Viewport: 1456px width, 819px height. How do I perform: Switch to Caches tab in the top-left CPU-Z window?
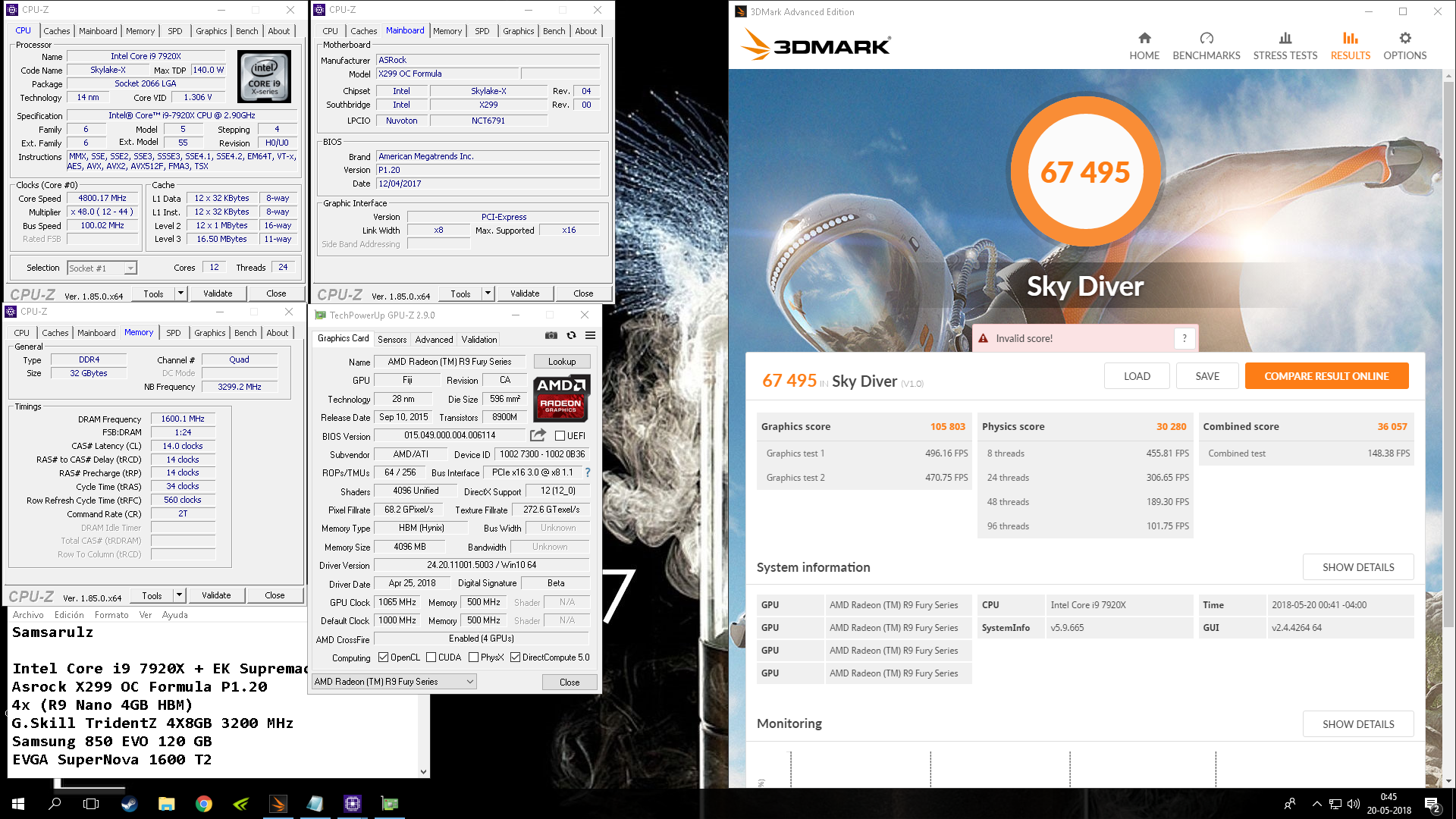pos(57,31)
